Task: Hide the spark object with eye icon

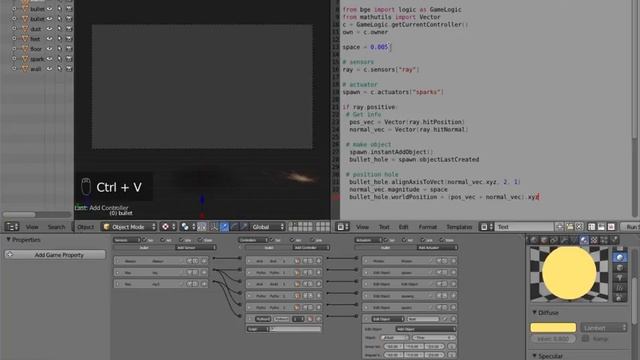Action: click(x=49, y=59)
